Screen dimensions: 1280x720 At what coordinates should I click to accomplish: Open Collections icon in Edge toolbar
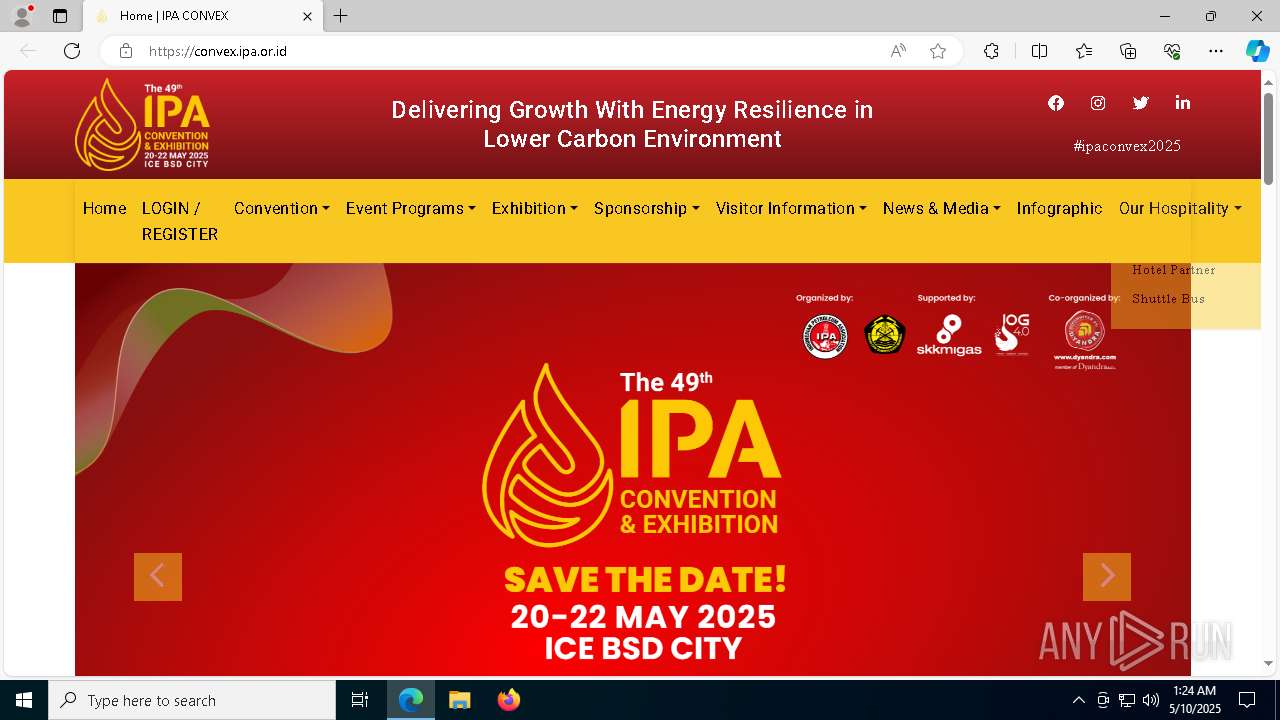click(1128, 51)
